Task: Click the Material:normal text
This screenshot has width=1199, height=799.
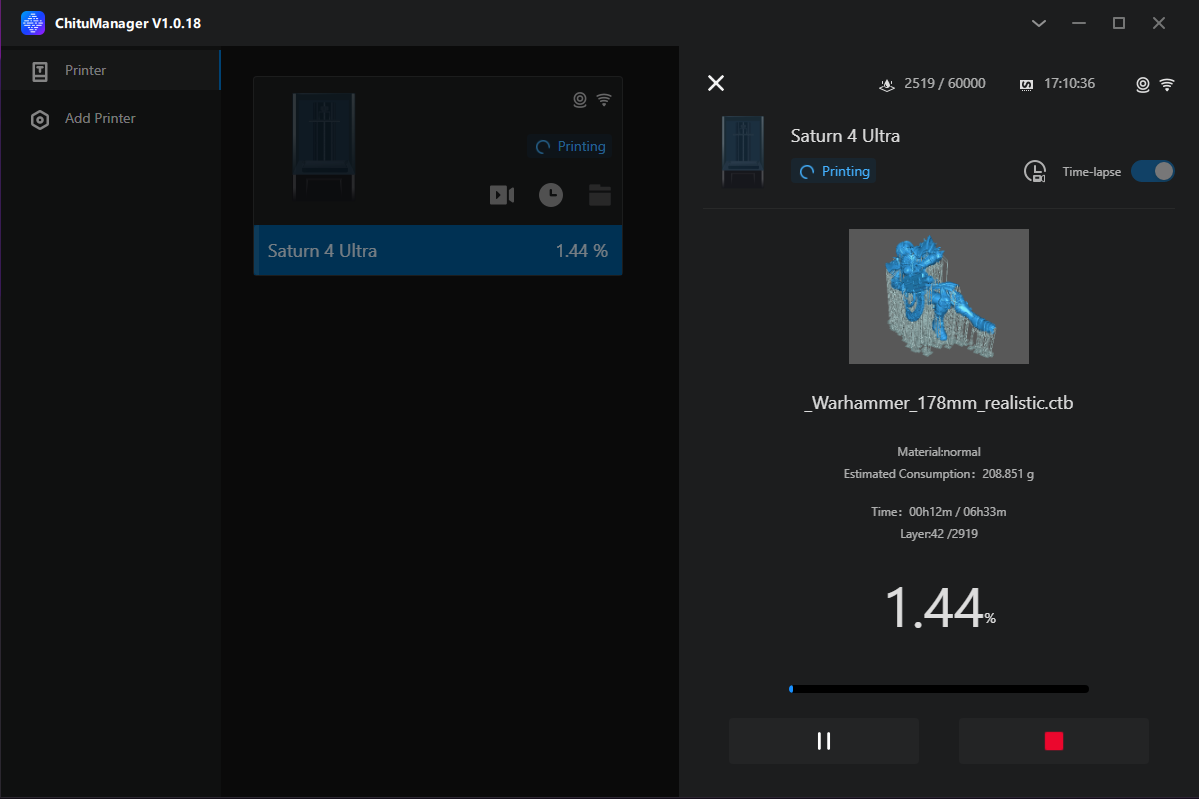Action: coord(938,452)
